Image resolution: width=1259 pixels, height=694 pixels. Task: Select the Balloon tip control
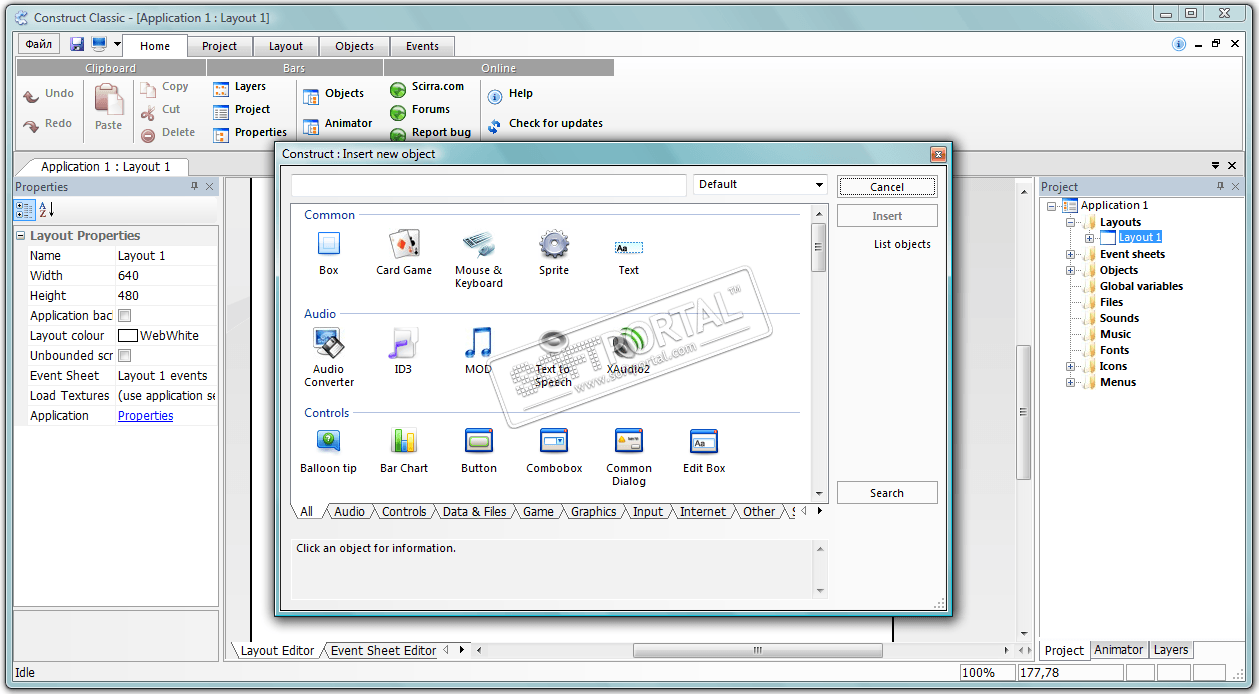click(328, 441)
